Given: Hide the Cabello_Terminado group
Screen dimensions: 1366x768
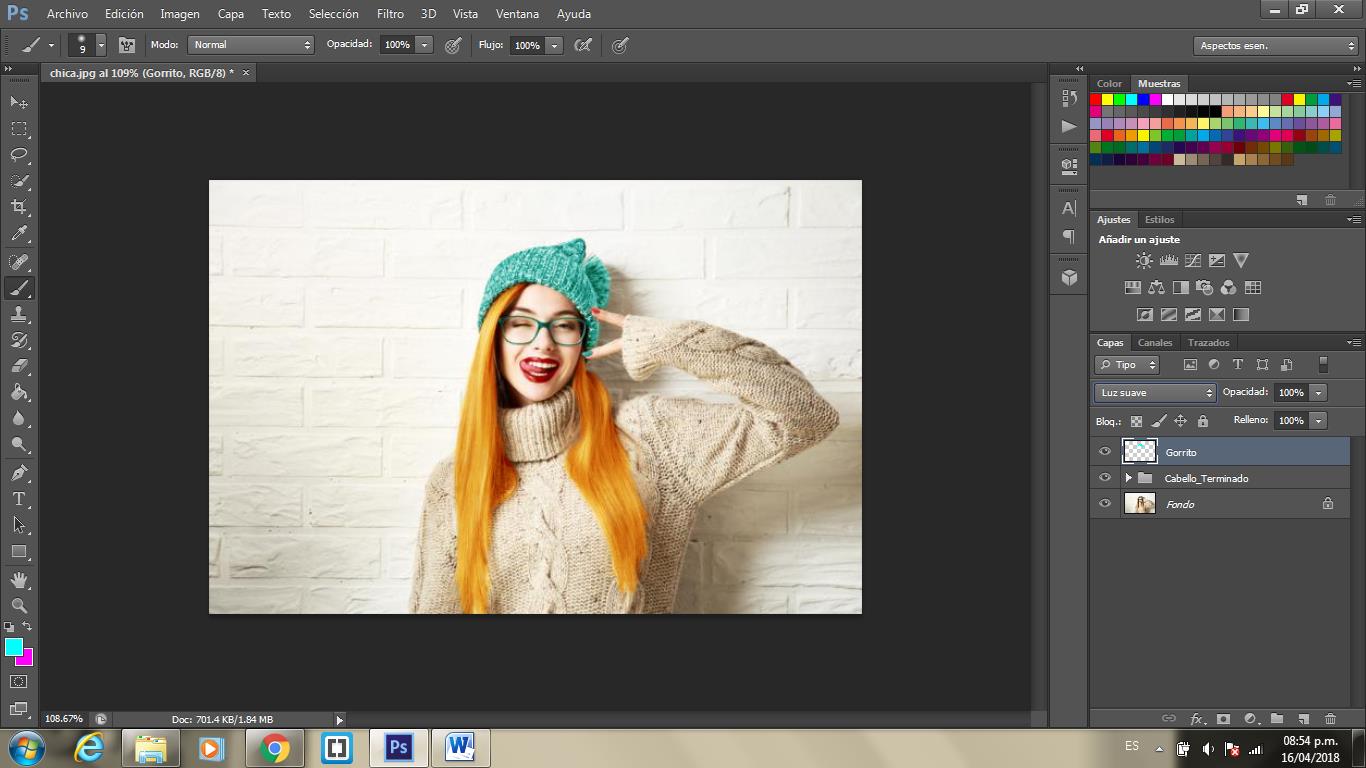Looking at the screenshot, I should tap(1105, 478).
